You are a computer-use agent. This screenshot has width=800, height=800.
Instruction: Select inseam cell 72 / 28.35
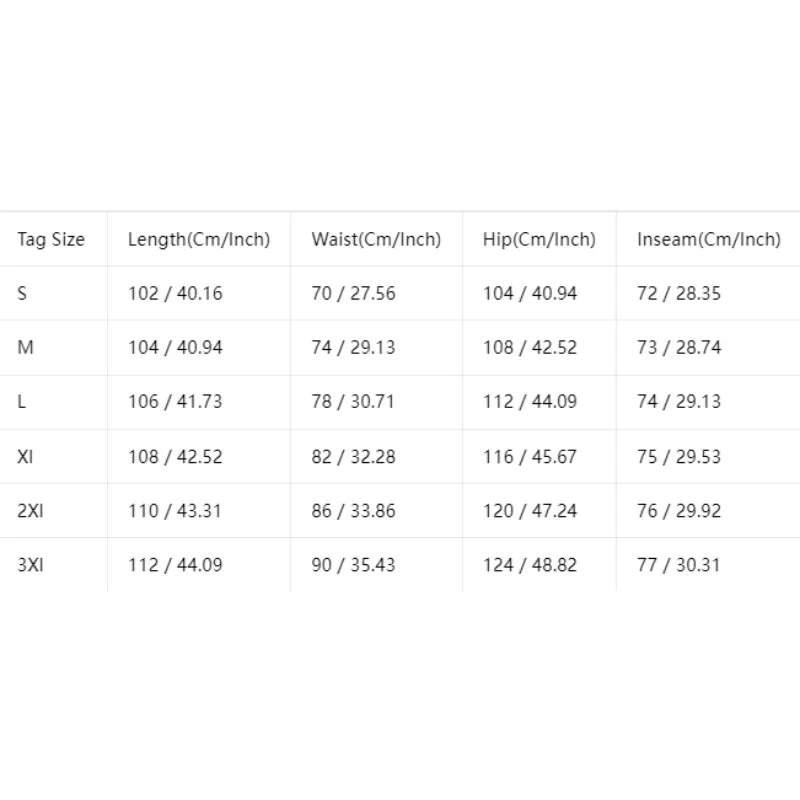pyautogui.click(x=679, y=293)
